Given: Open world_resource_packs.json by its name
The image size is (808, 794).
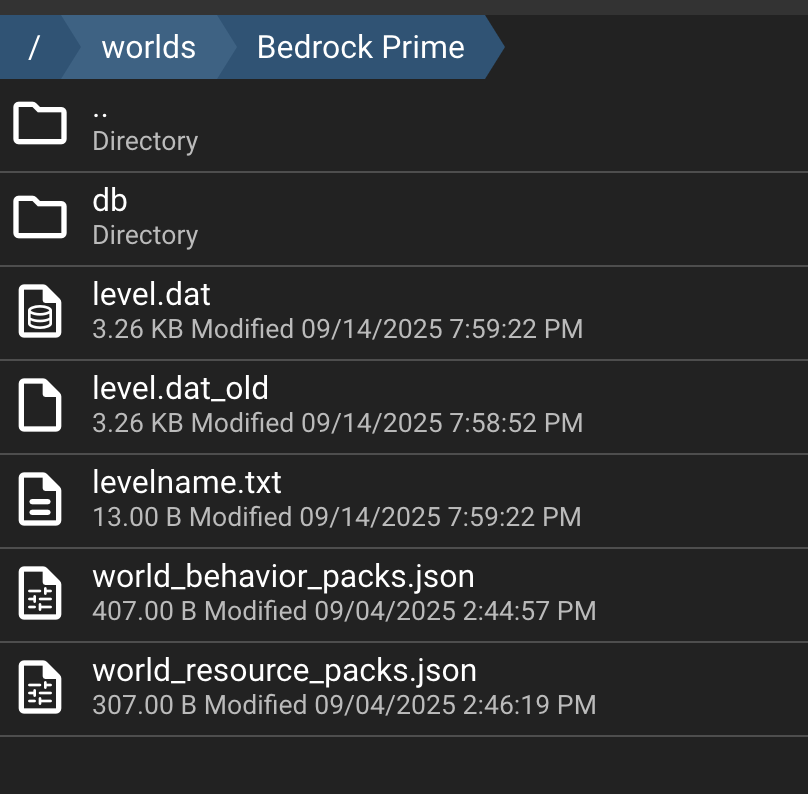Looking at the screenshot, I should click(284, 671).
